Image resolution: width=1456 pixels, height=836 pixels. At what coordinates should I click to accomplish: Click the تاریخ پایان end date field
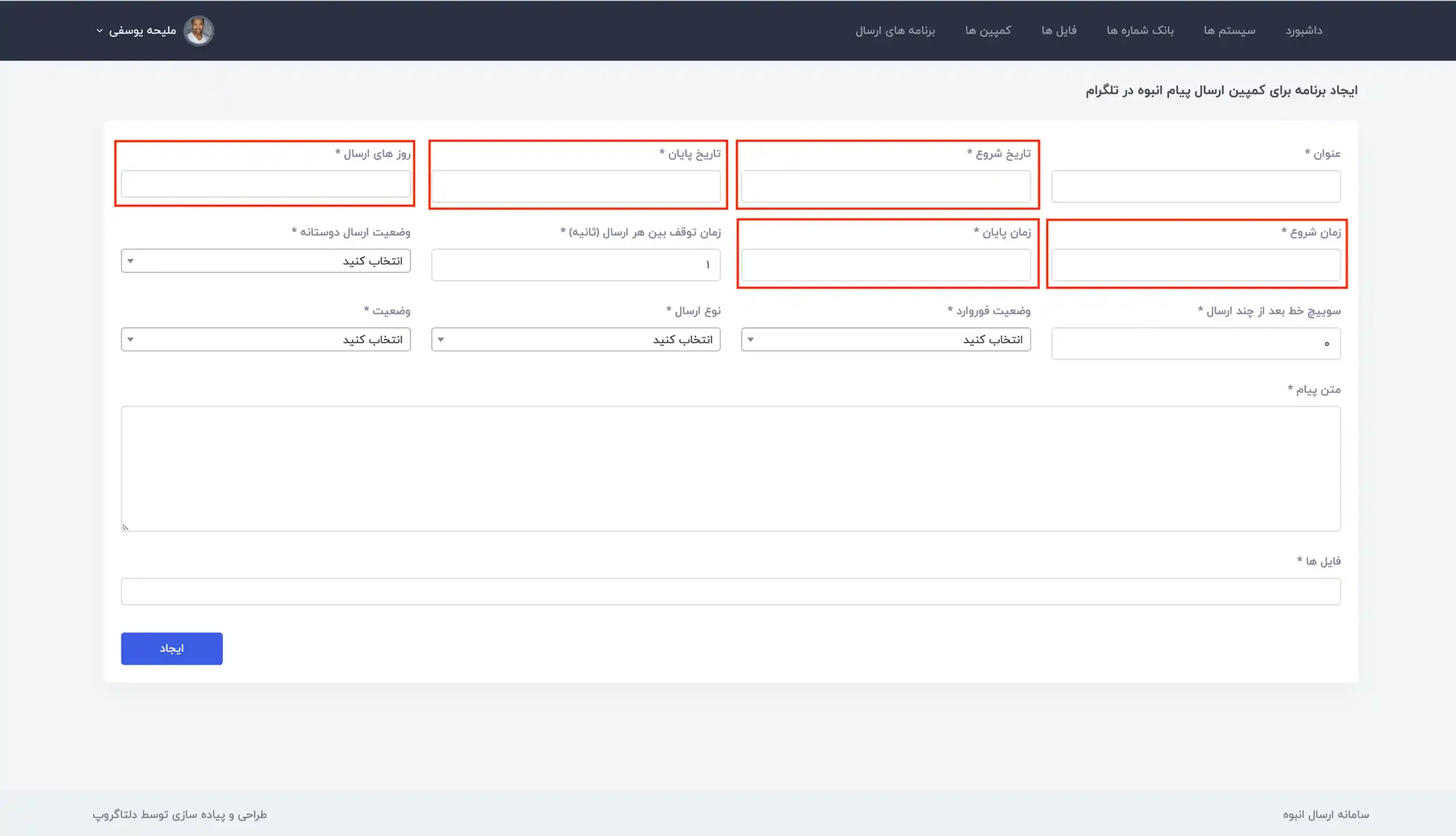[x=575, y=186]
